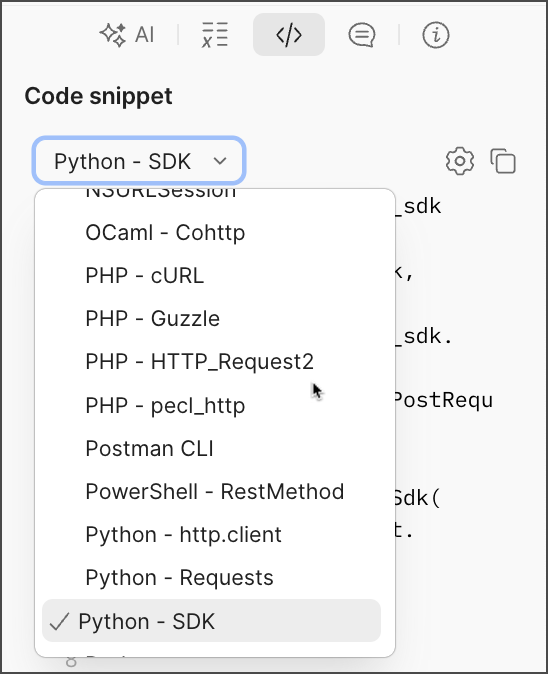Screen dimensions: 548x674
Task: Select the code snippet tab icon
Action: click(289, 34)
